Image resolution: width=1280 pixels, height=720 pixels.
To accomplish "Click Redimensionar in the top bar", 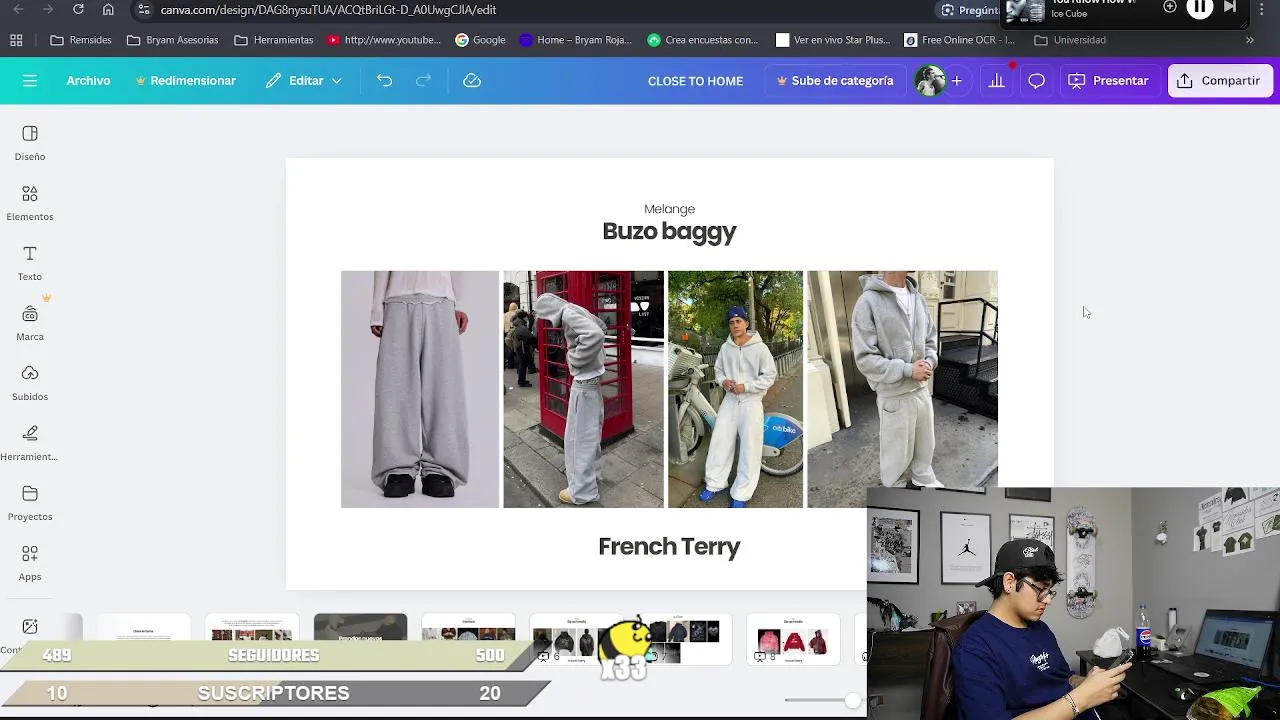I will tap(186, 80).
